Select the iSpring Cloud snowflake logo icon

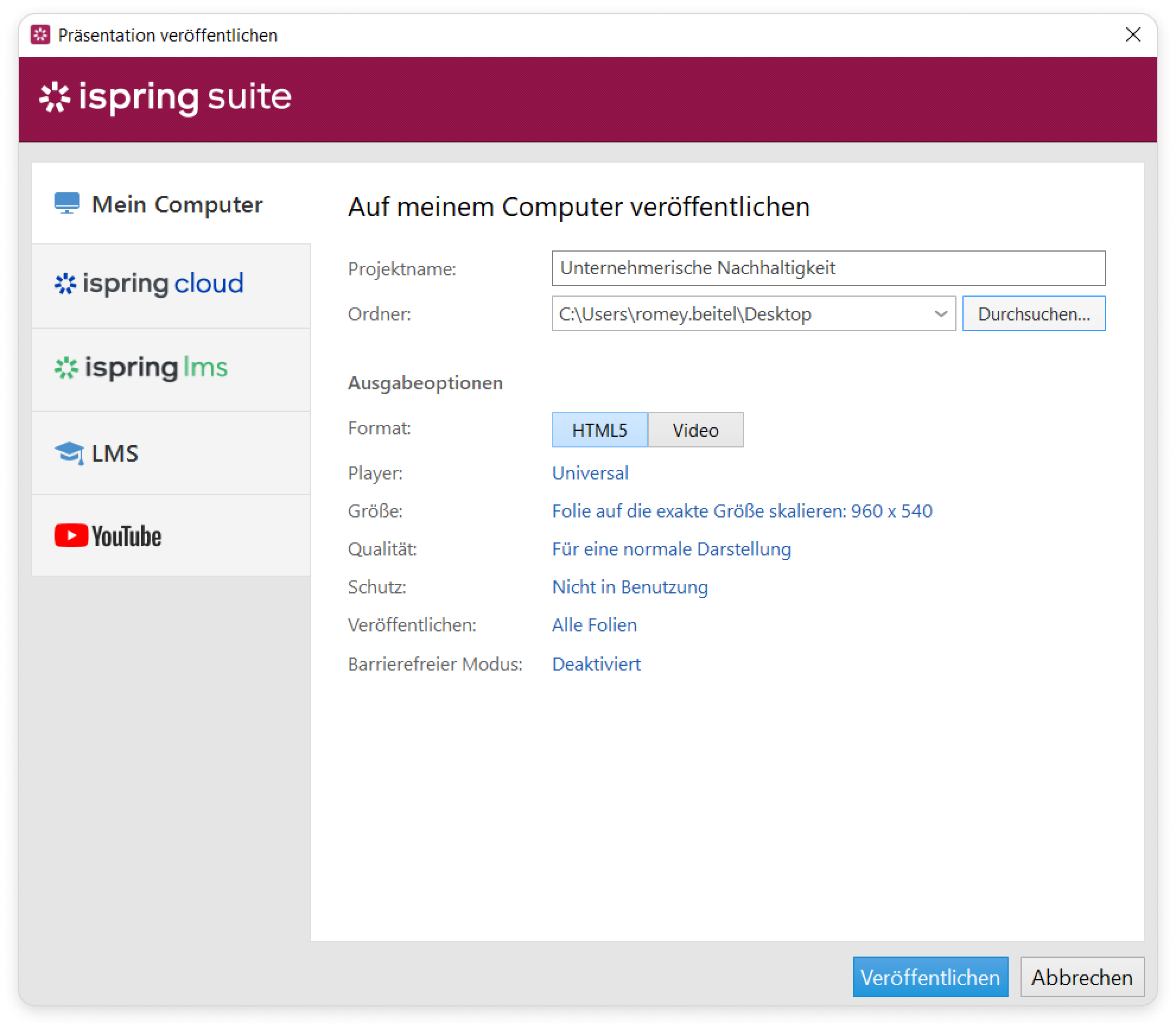pyautogui.click(x=65, y=284)
